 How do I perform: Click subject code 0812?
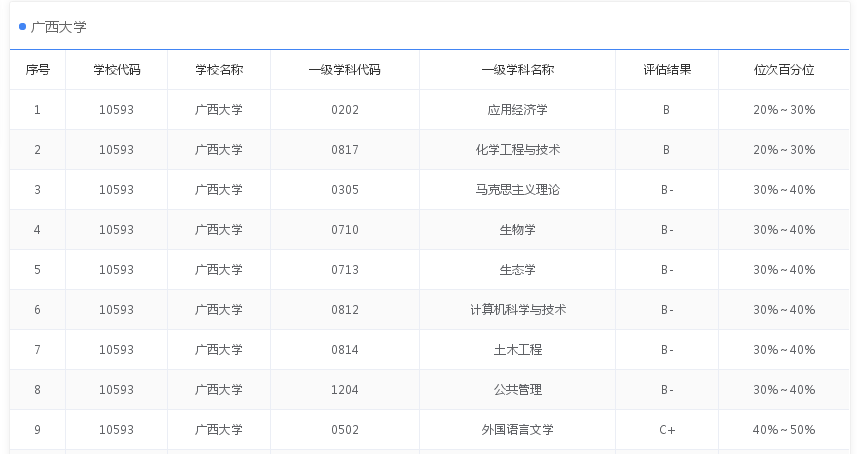[x=345, y=310]
